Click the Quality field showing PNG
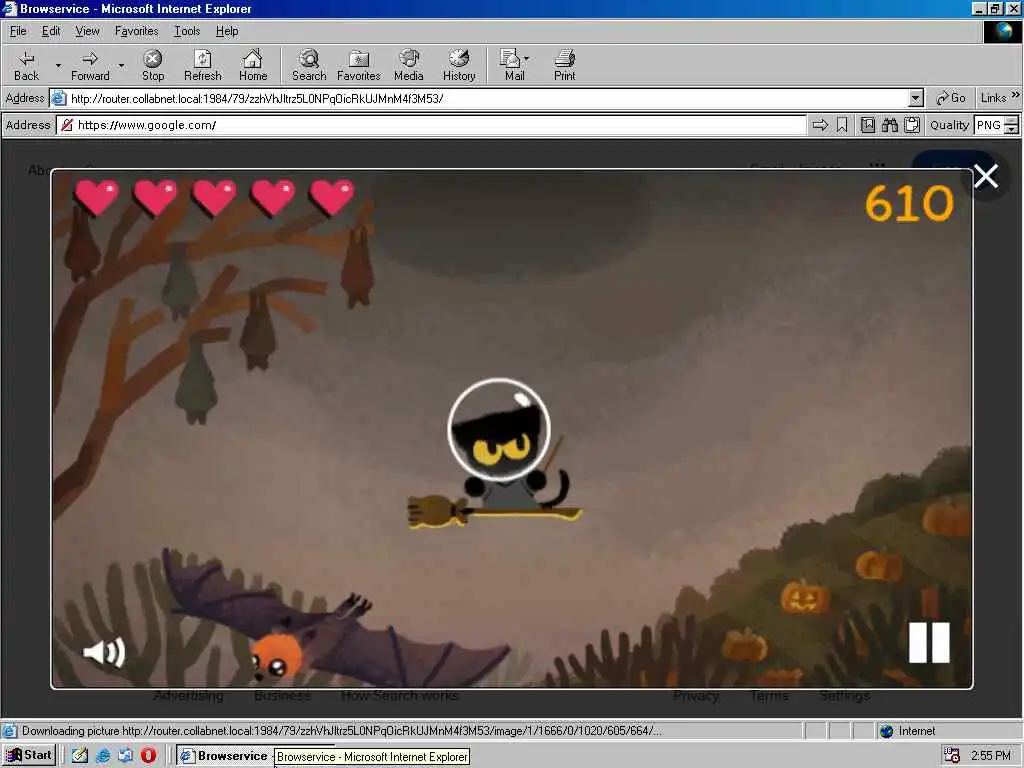This screenshot has width=1024, height=768. 989,125
